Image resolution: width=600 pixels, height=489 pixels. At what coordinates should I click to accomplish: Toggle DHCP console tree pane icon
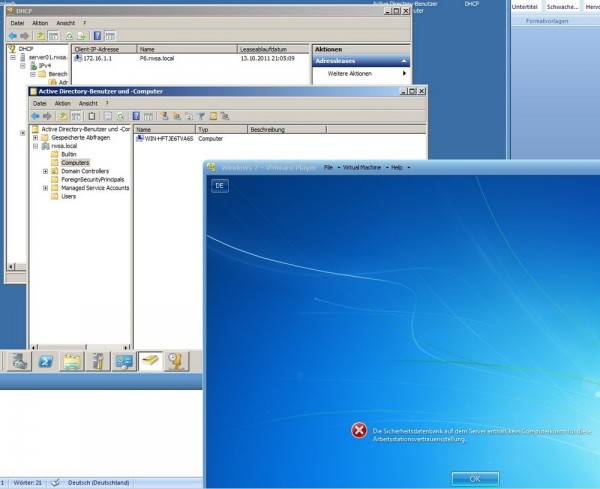click(54, 36)
